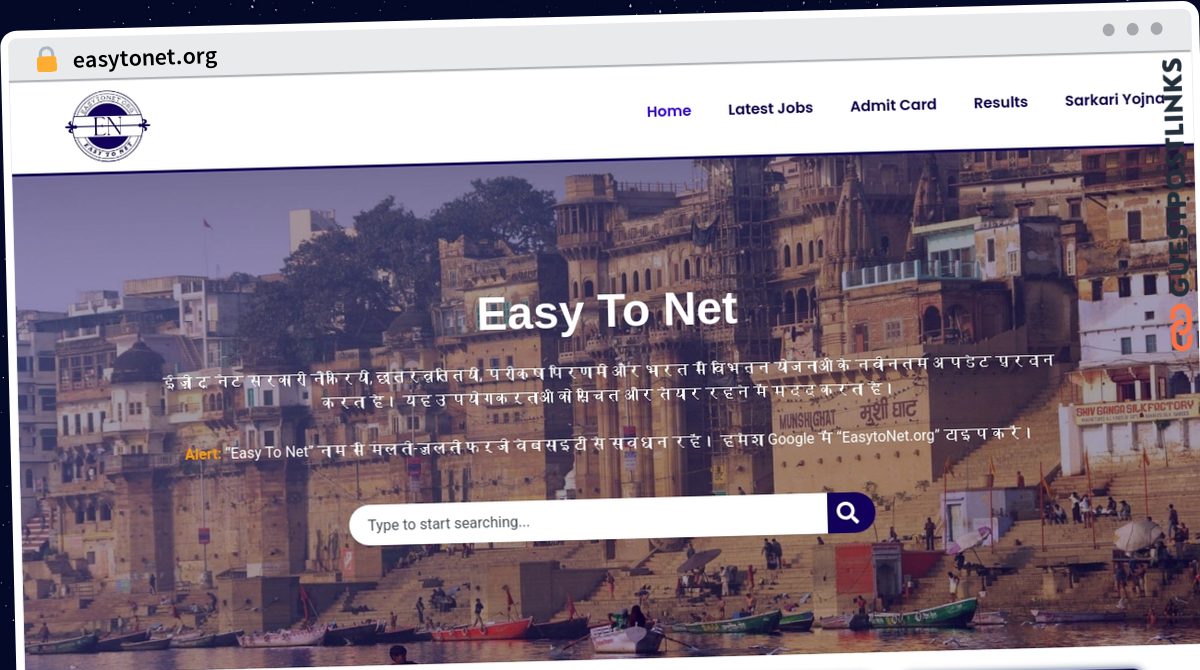Click the Easy To Net heading
The width and height of the screenshot is (1200, 670).
point(607,311)
